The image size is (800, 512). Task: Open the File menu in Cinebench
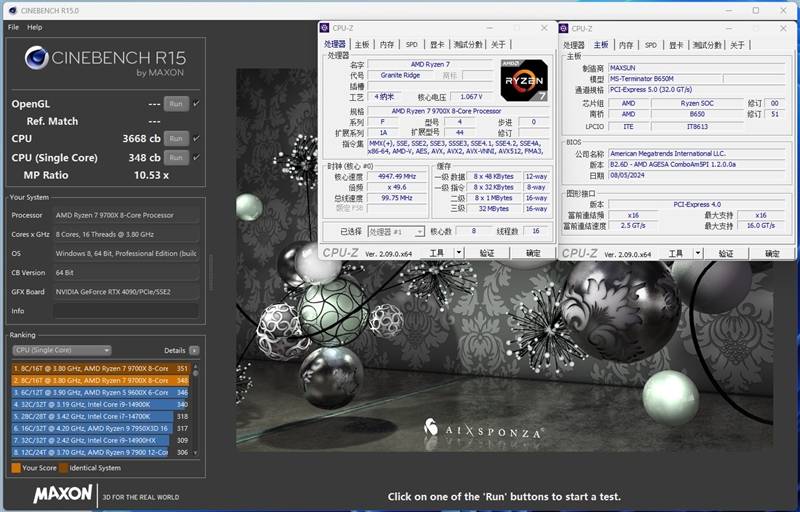(13, 27)
